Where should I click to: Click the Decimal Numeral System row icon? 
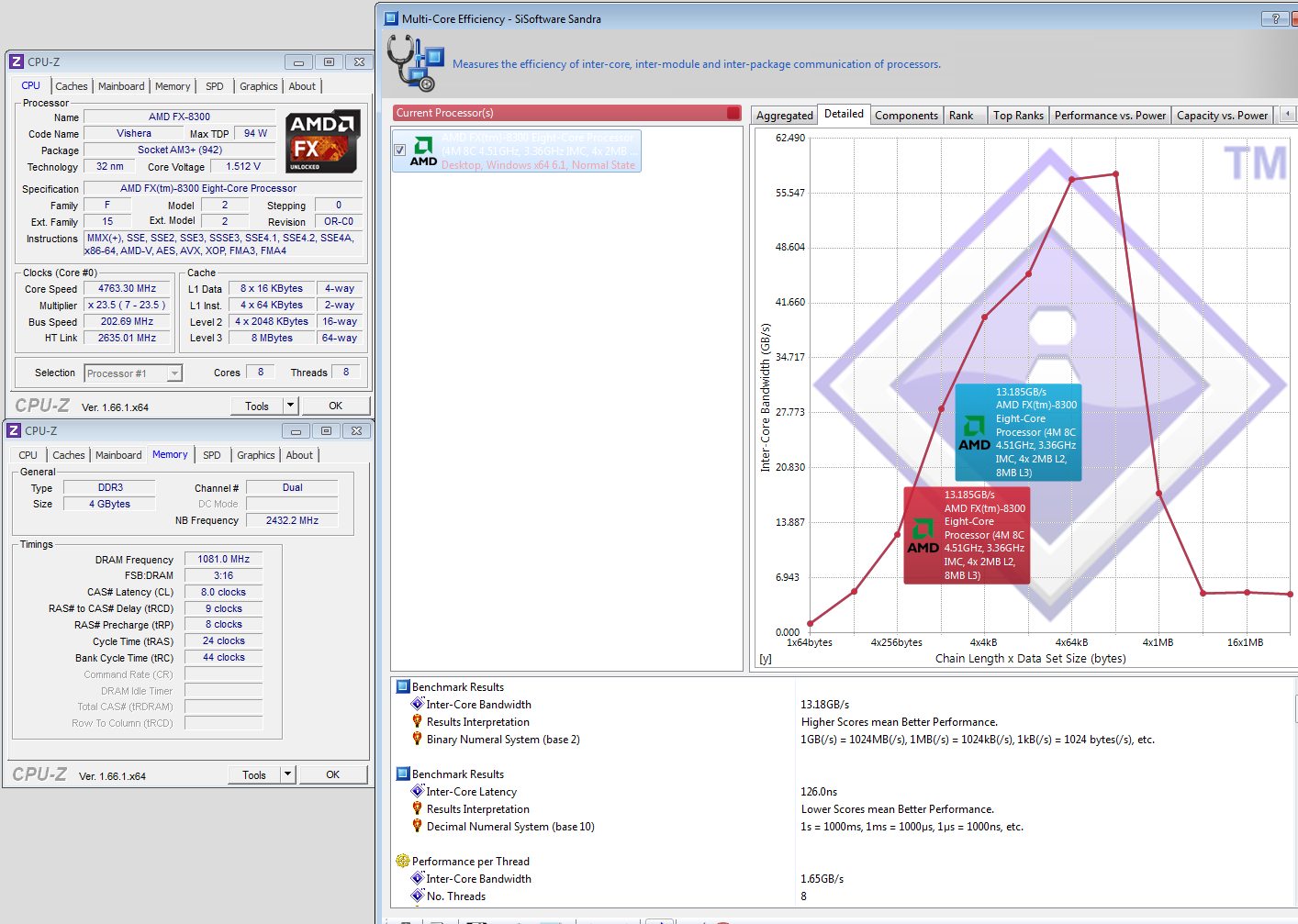(x=418, y=826)
